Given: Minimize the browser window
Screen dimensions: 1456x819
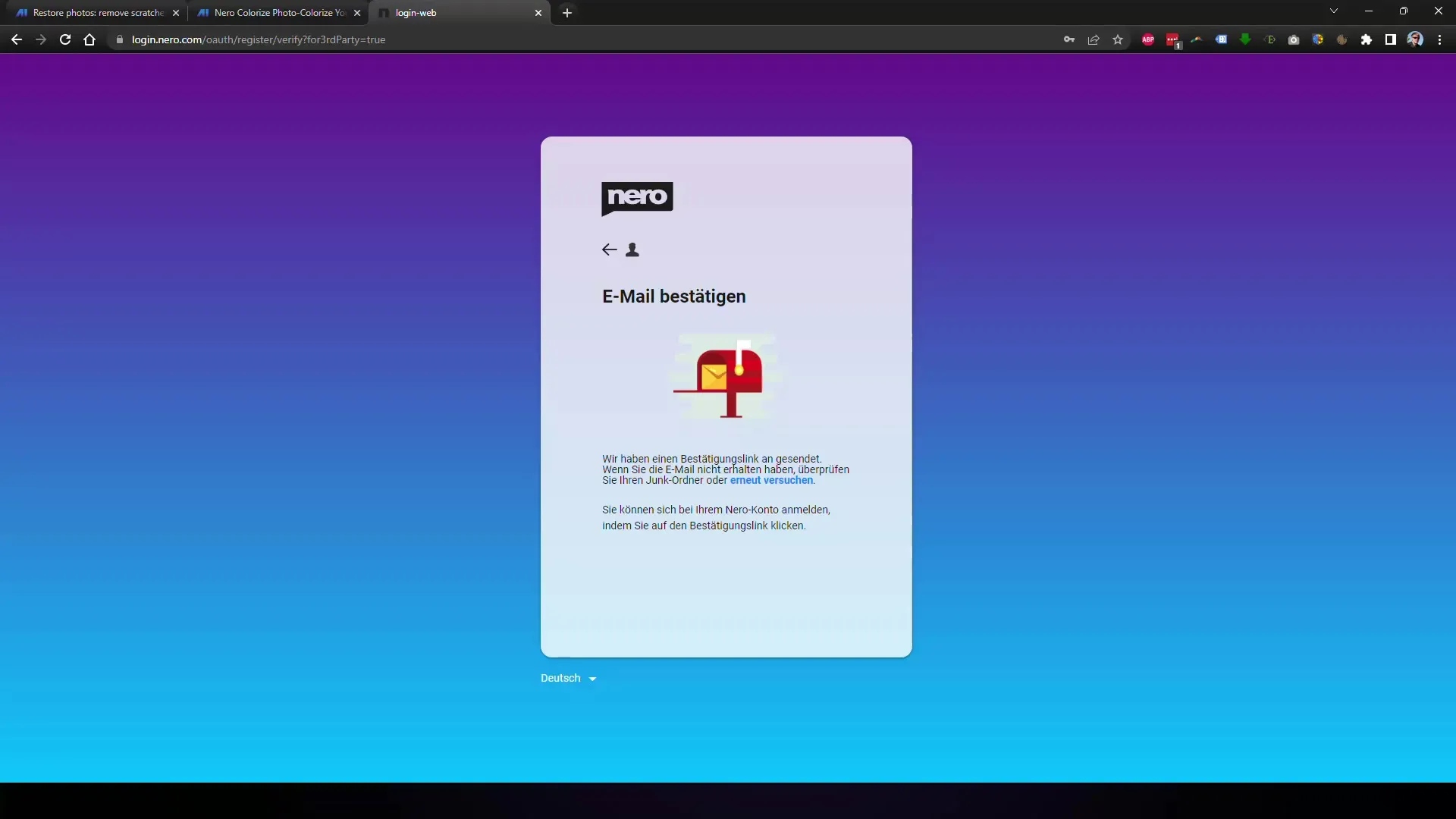Looking at the screenshot, I should point(1369,11).
